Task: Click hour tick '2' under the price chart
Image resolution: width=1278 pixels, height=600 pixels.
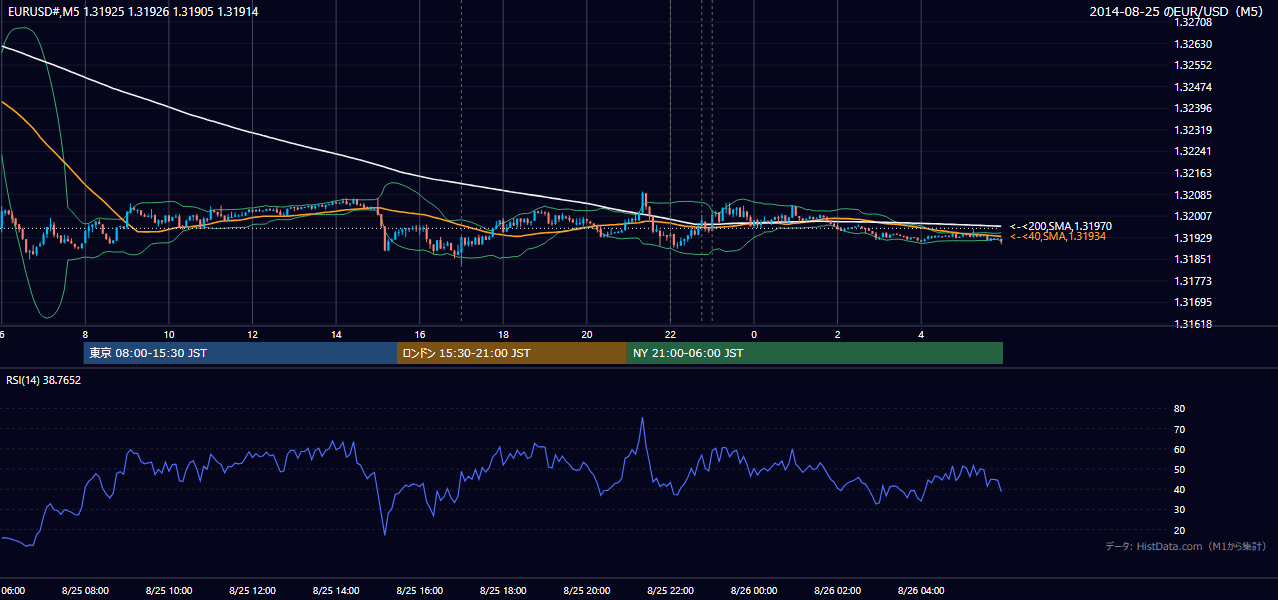Action: pos(838,334)
